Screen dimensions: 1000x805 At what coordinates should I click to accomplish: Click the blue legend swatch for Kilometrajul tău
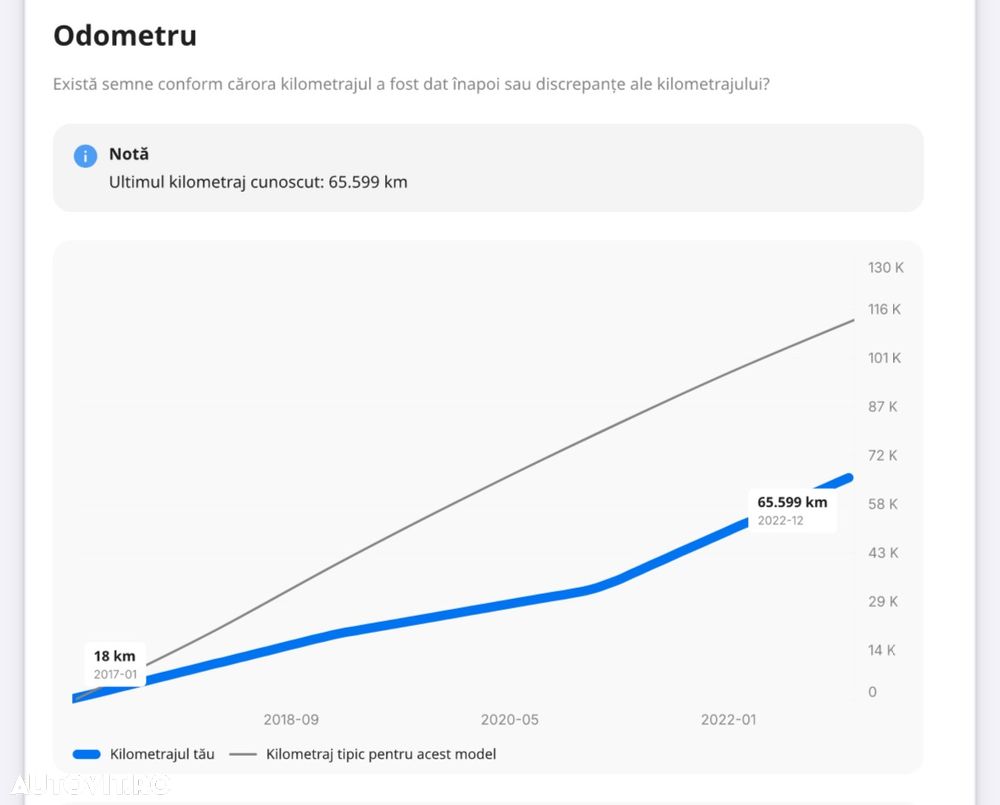pos(87,754)
